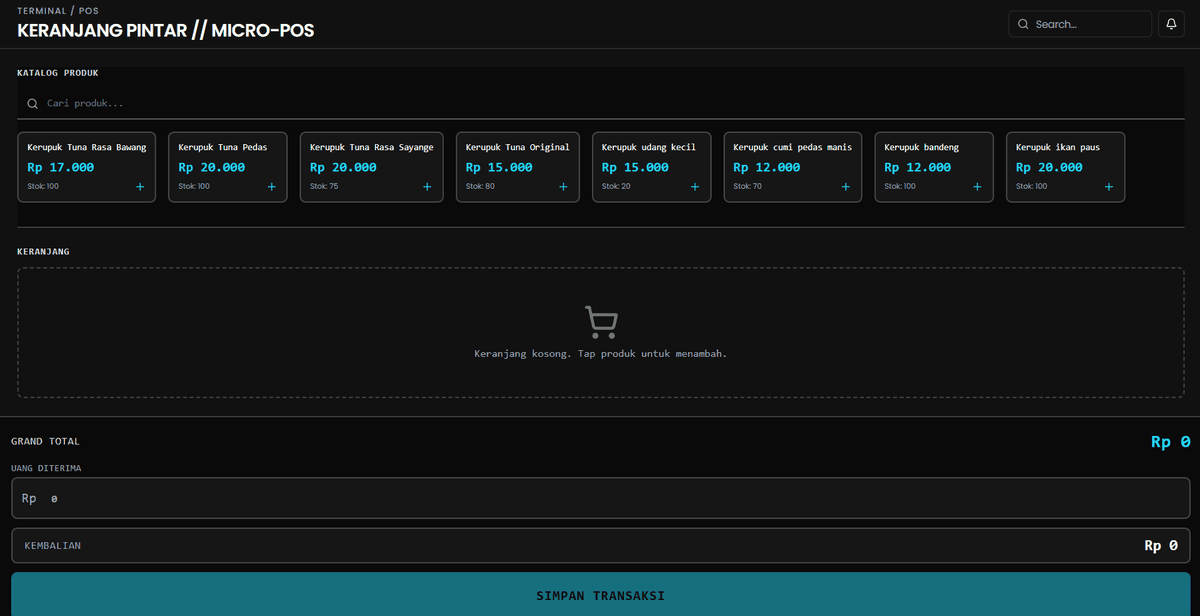1200x616 pixels.
Task: Click plus icon on Kerupuk Tuna Pedas
Action: click(x=272, y=187)
